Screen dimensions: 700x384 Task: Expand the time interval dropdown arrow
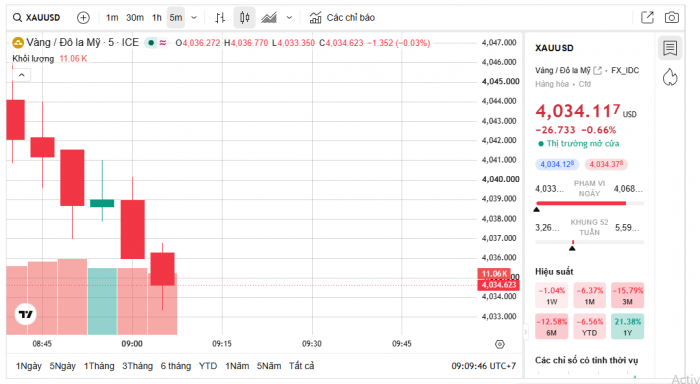click(194, 18)
